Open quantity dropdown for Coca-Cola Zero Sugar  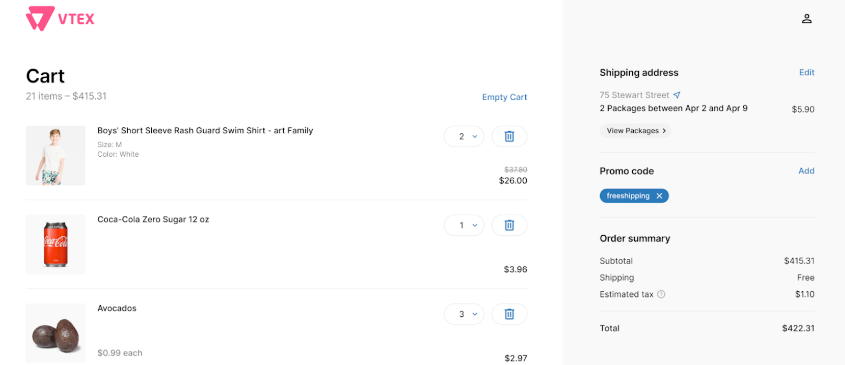pyautogui.click(x=464, y=225)
